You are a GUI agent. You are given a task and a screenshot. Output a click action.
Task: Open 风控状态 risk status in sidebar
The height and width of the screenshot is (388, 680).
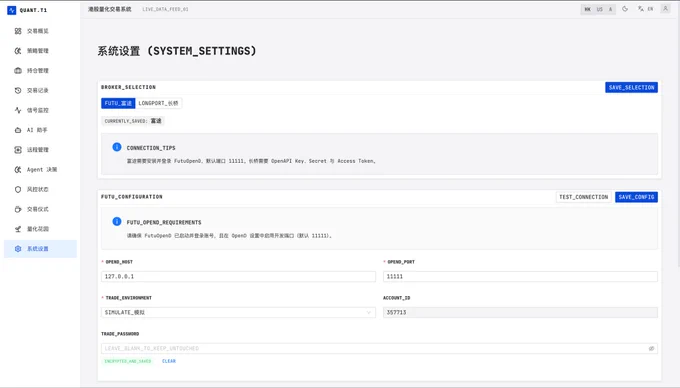pos(40,189)
